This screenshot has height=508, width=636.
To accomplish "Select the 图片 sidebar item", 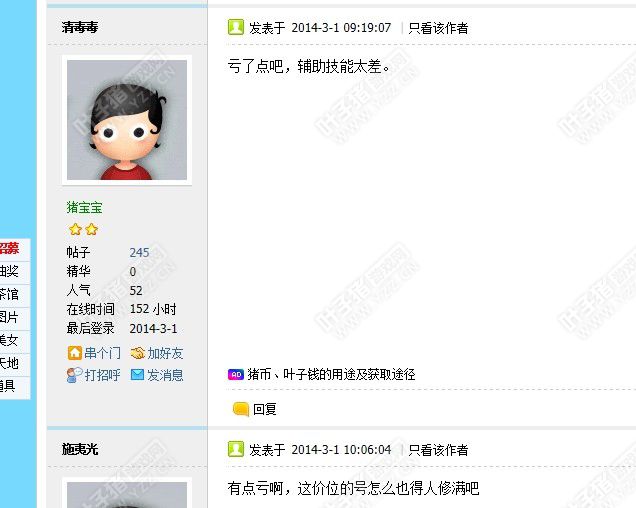I will point(9,317).
